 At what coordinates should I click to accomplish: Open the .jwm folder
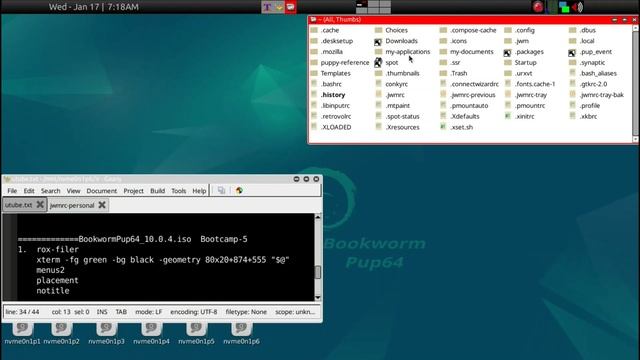click(517, 41)
